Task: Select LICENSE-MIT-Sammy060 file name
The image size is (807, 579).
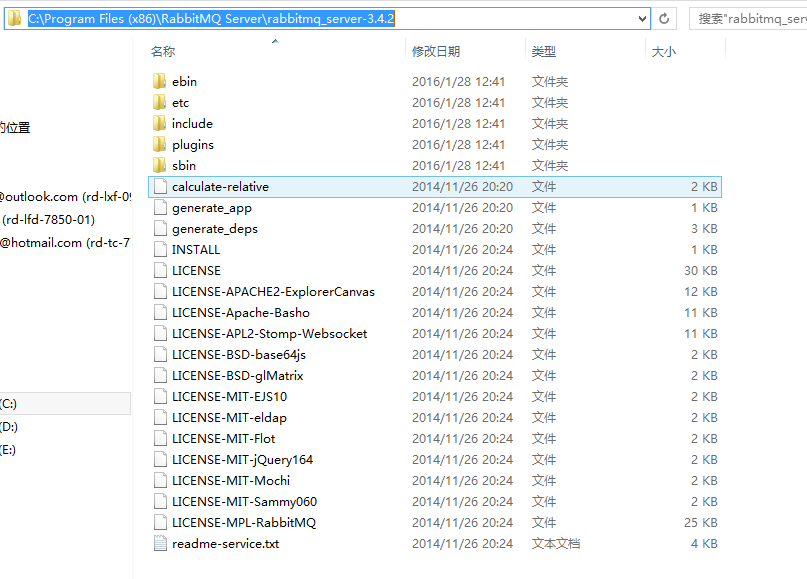Action: 244,501
